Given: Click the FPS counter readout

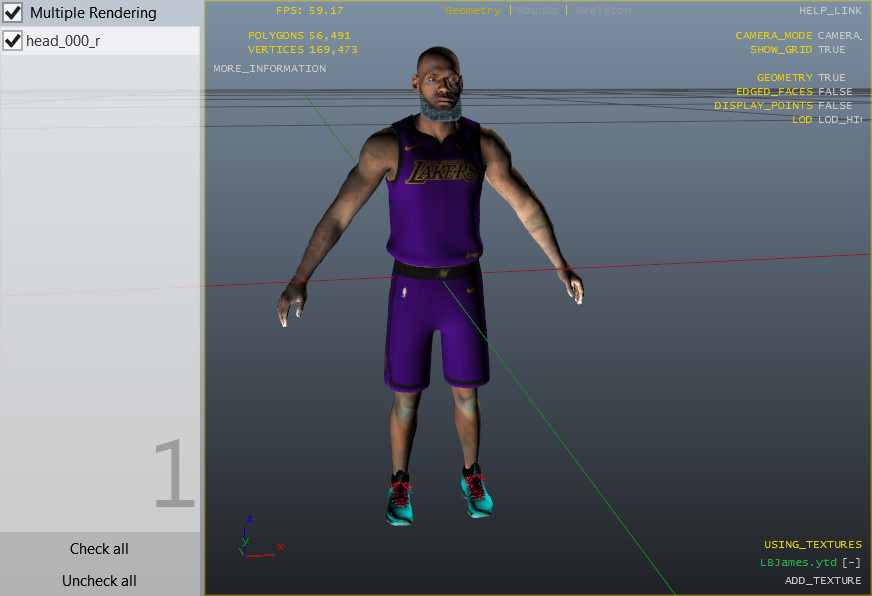Looking at the screenshot, I should [310, 11].
